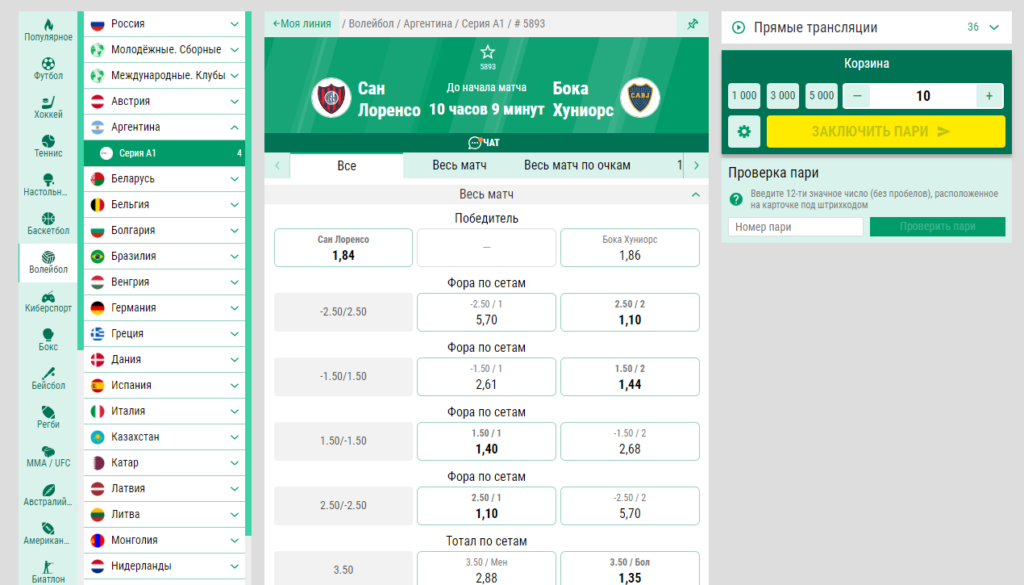Image resolution: width=1024 pixels, height=585 pixels.
Task: Open the Серия А1 league
Action: click(165, 153)
